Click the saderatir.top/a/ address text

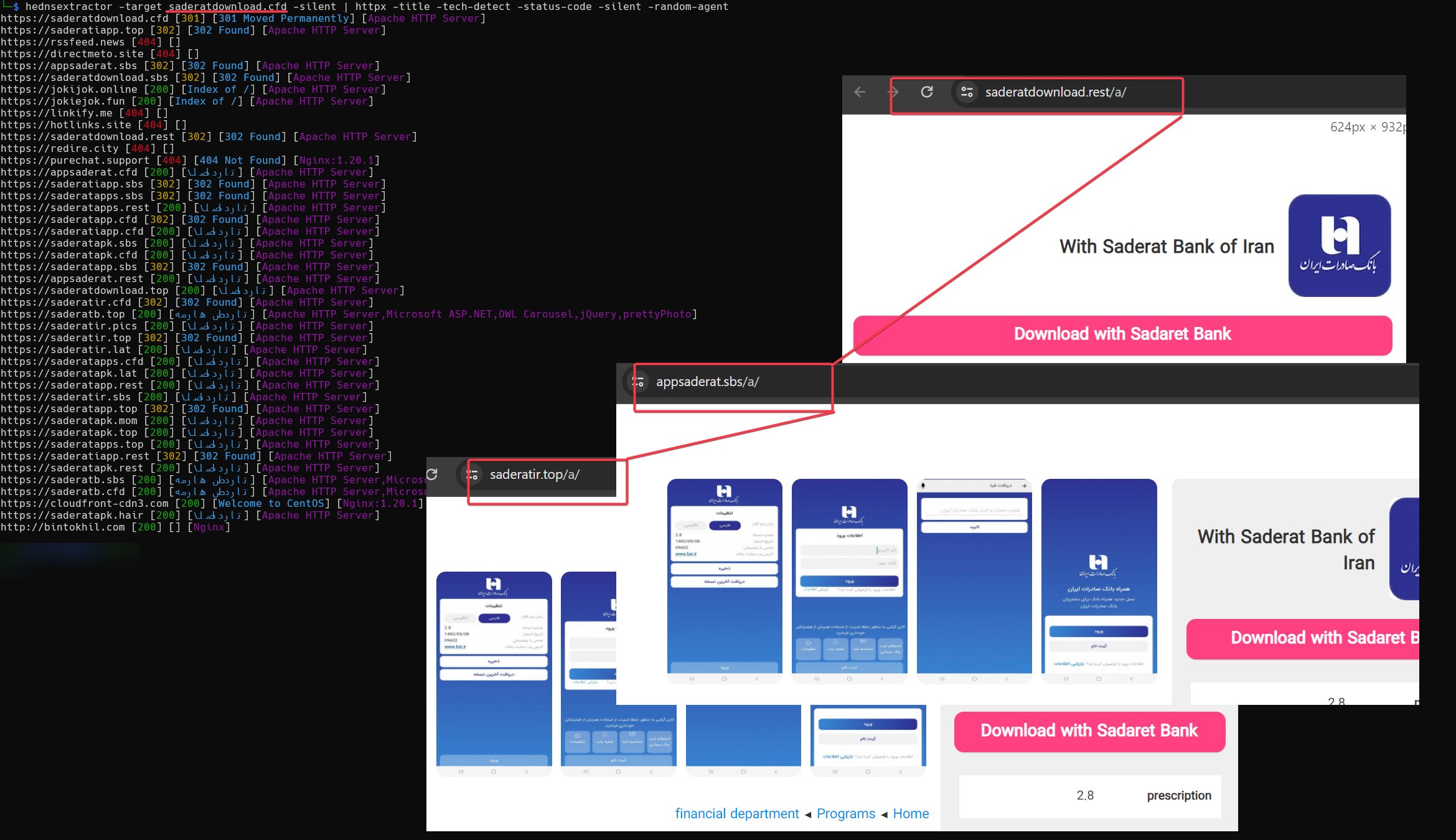[534, 474]
